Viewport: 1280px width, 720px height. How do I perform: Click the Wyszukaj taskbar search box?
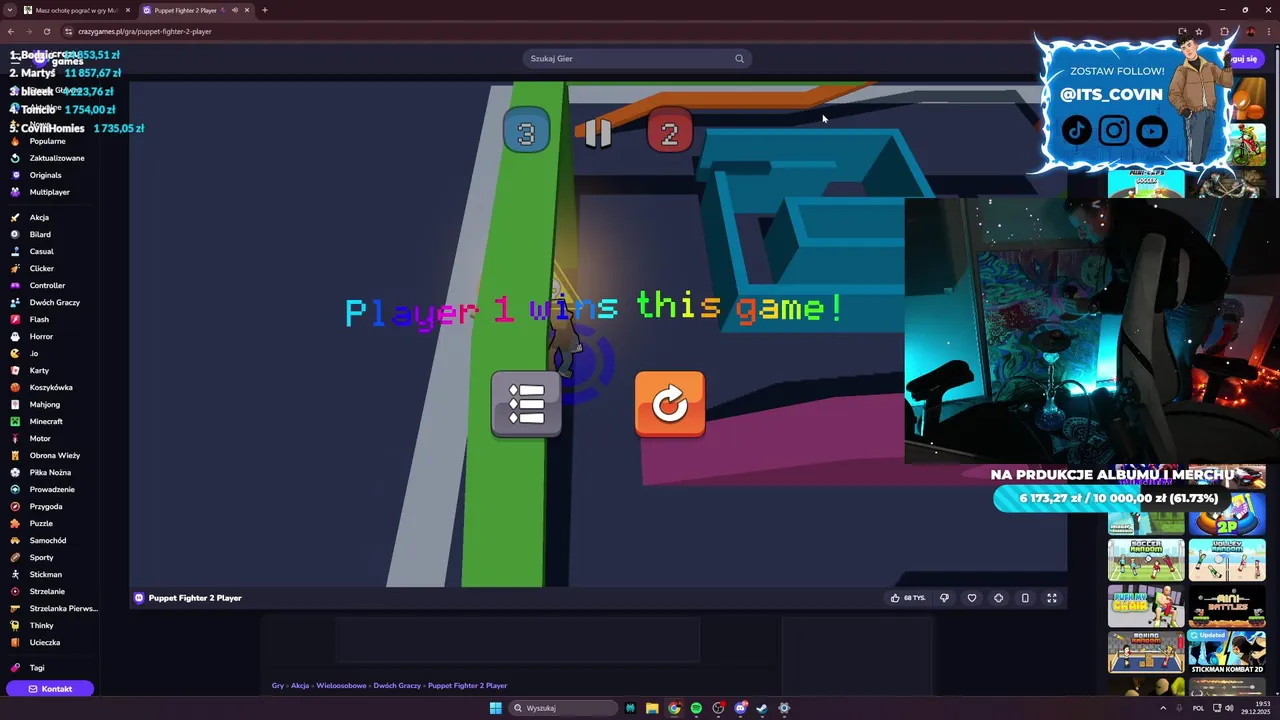click(563, 708)
